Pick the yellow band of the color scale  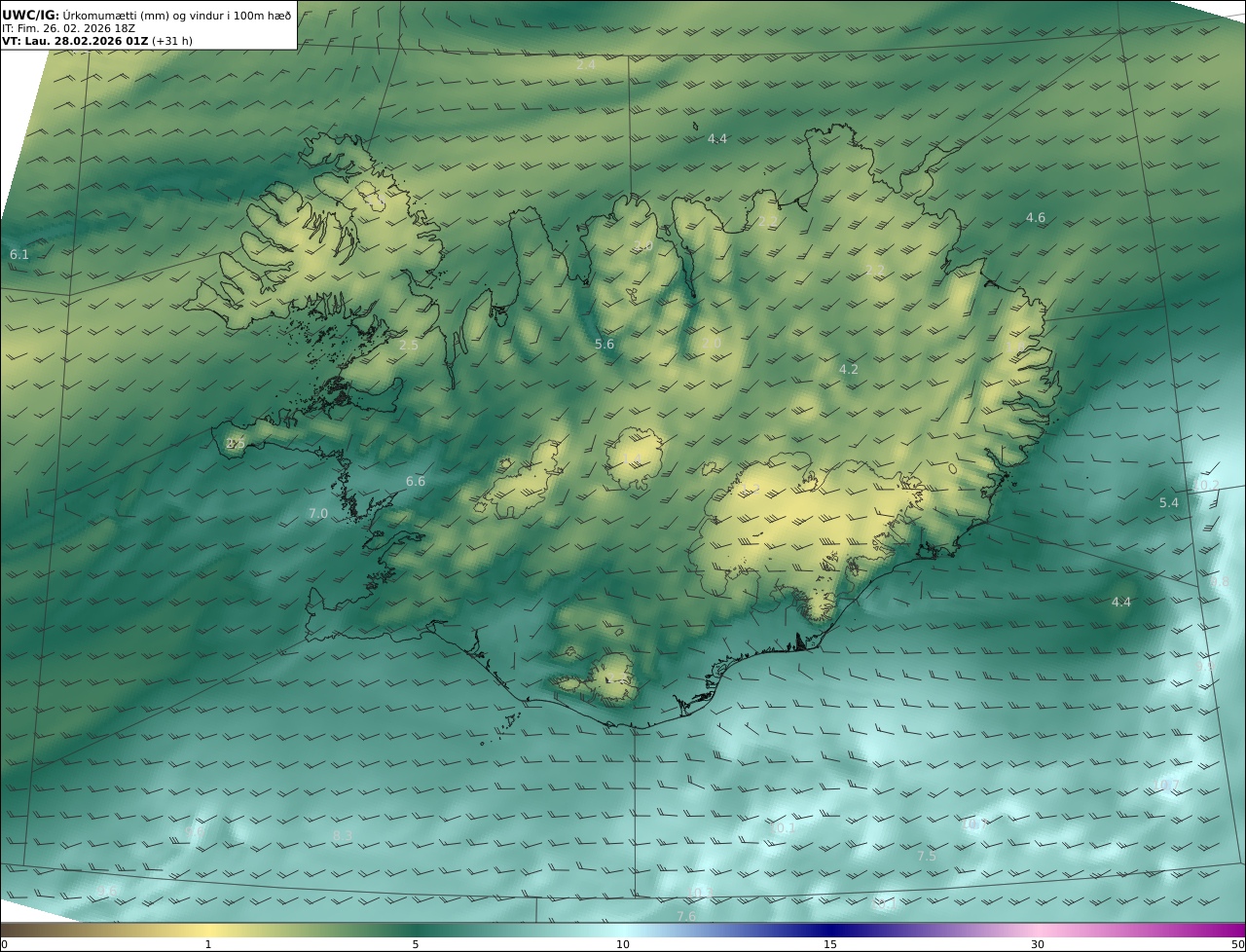click(x=209, y=930)
